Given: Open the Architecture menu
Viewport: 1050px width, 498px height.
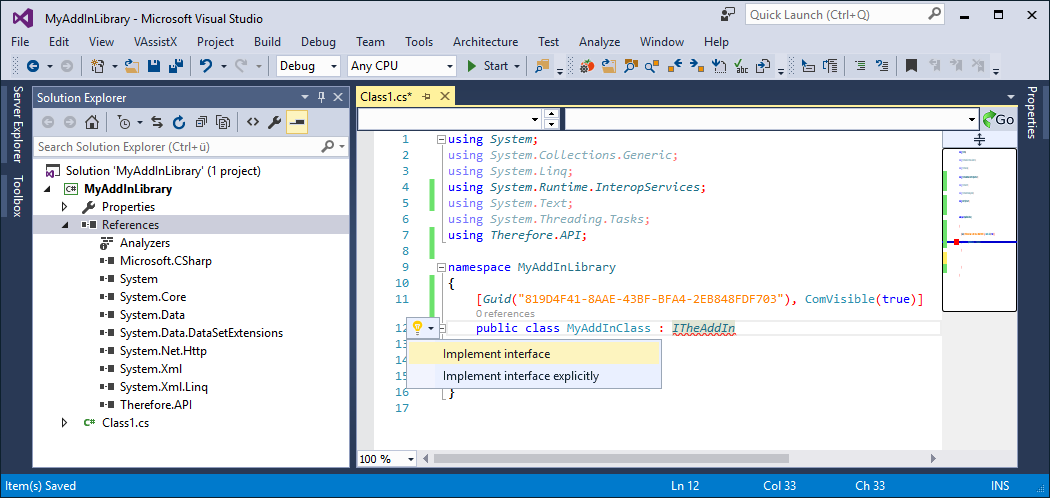Looking at the screenshot, I should coord(485,42).
